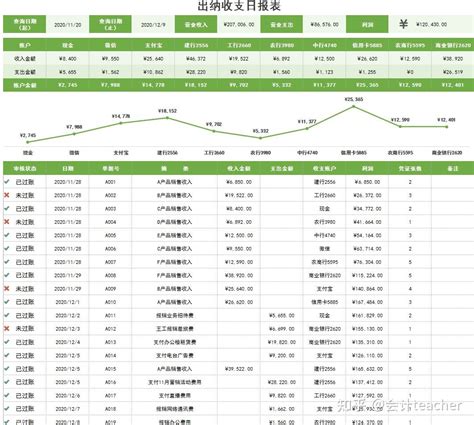Image resolution: width=474 pixels, height=425 pixels.
Task: Select the 未过账 status text in row A002
Action: [25, 195]
